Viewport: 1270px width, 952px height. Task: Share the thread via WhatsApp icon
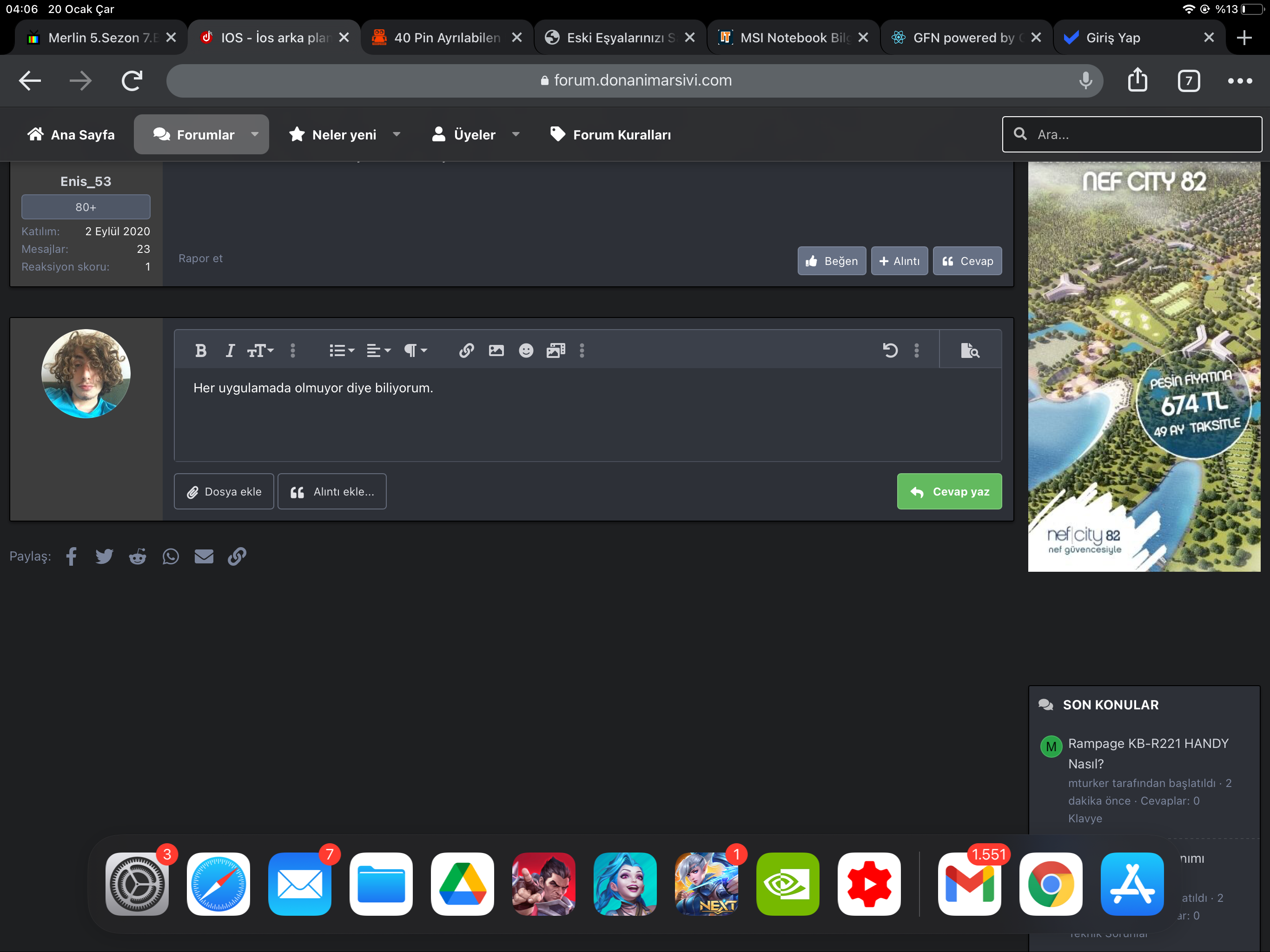[171, 556]
